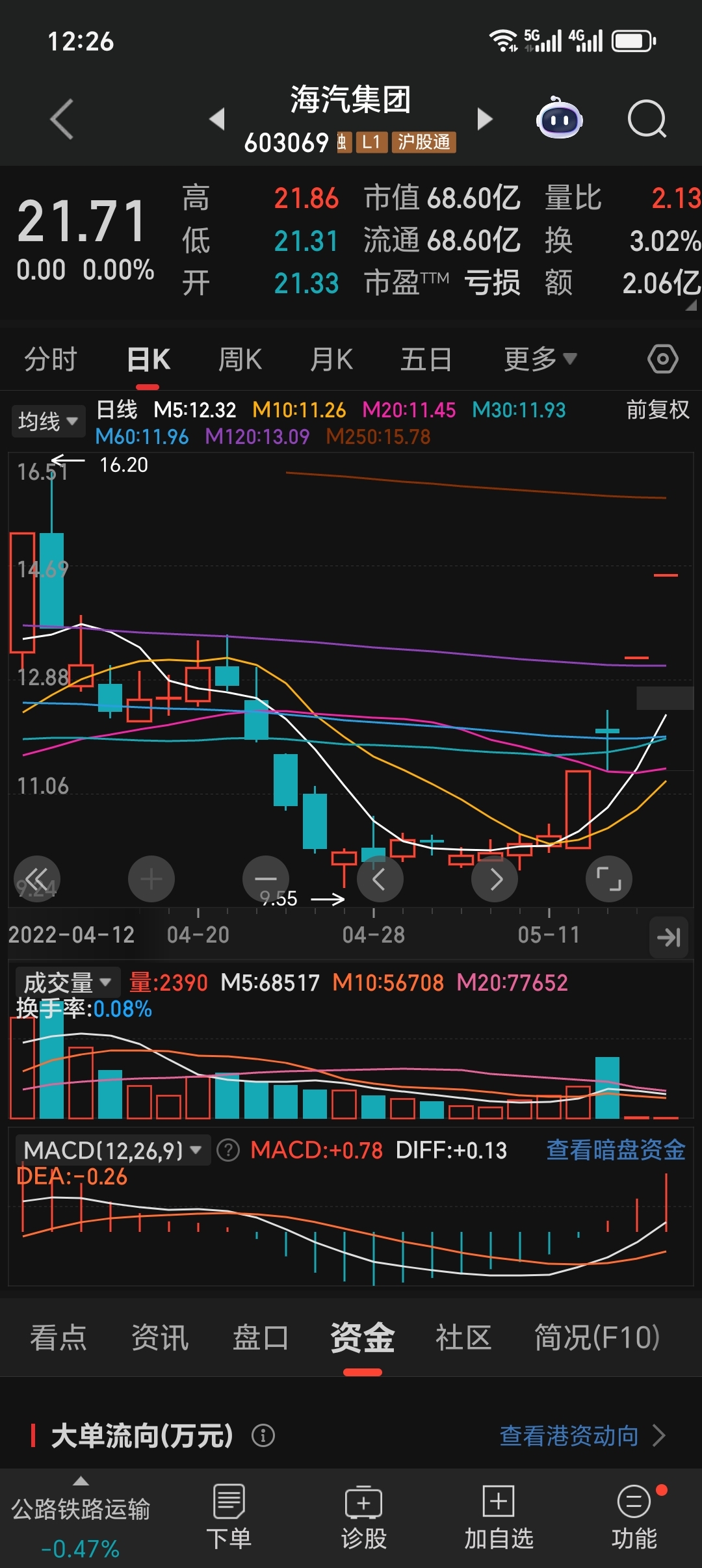This screenshot has height=1568, width=702.
Task: Open the 均线 indicator dropdown
Action: (48, 422)
